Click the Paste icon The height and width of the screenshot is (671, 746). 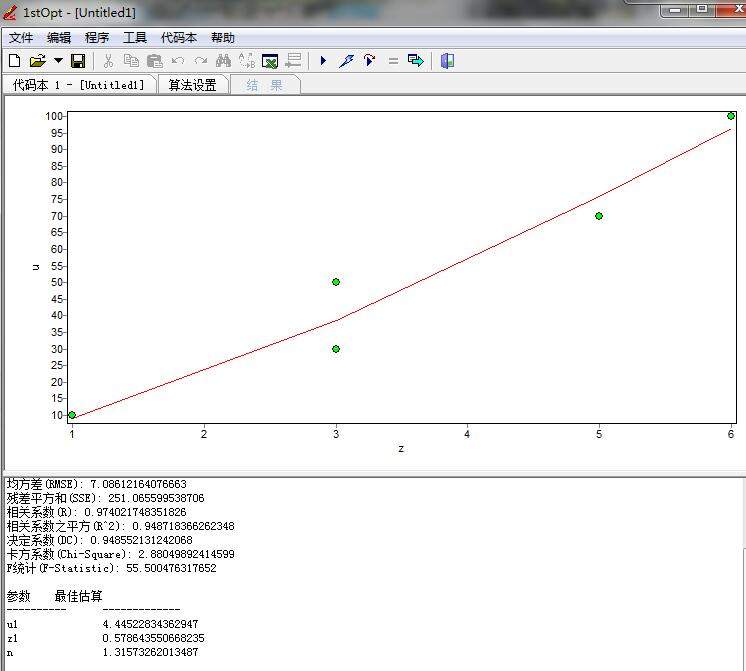(x=155, y=60)
